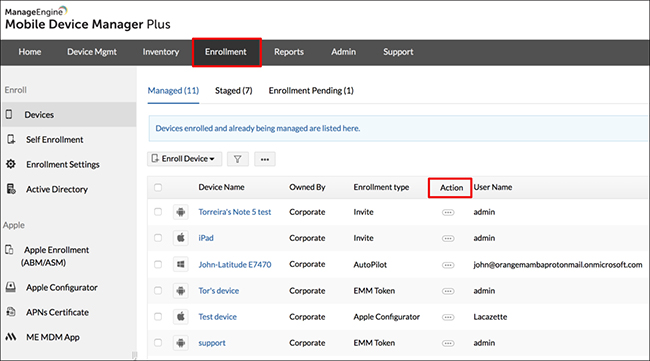Click Apple icon for Test device row
The width and height of the screenshot is (650, 361).
point(181,317)
